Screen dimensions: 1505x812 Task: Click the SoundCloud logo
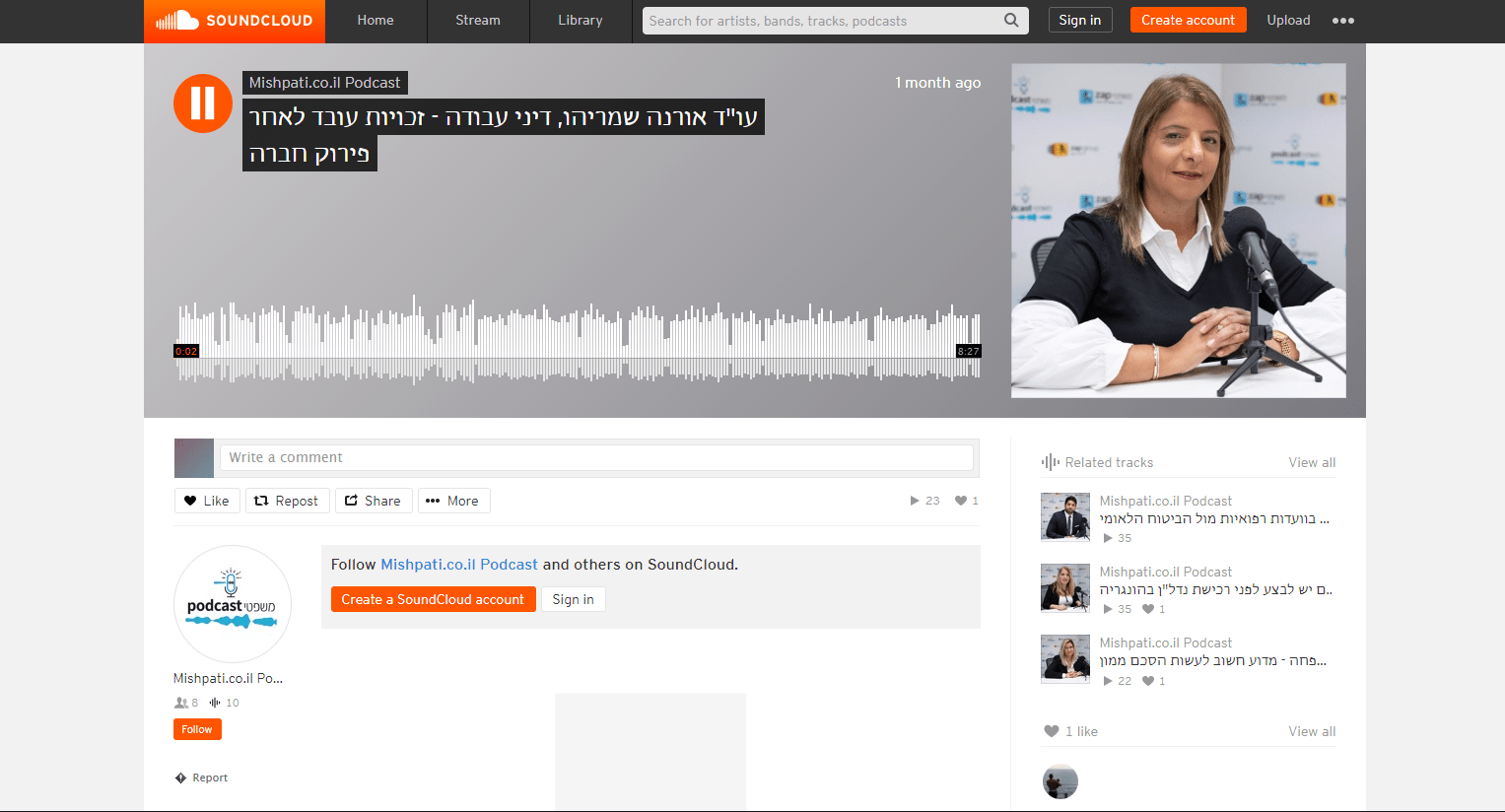click(235, 21)
